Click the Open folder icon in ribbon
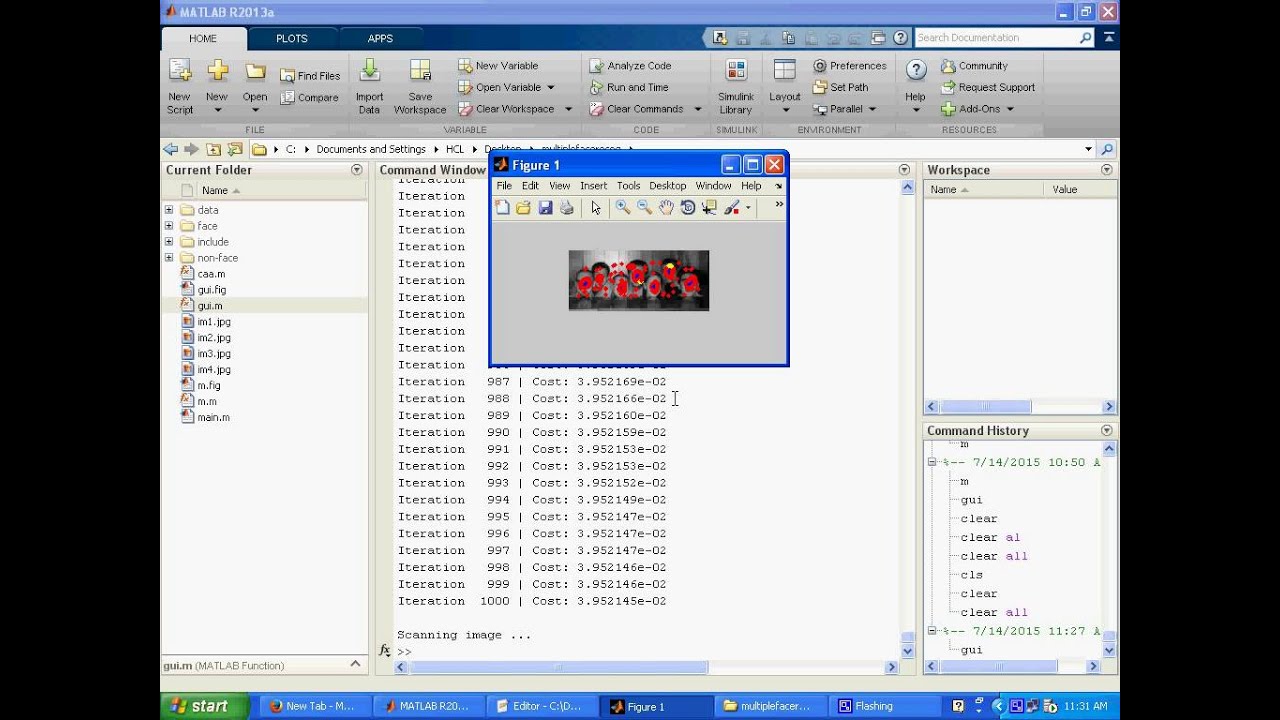 (255, 71)
